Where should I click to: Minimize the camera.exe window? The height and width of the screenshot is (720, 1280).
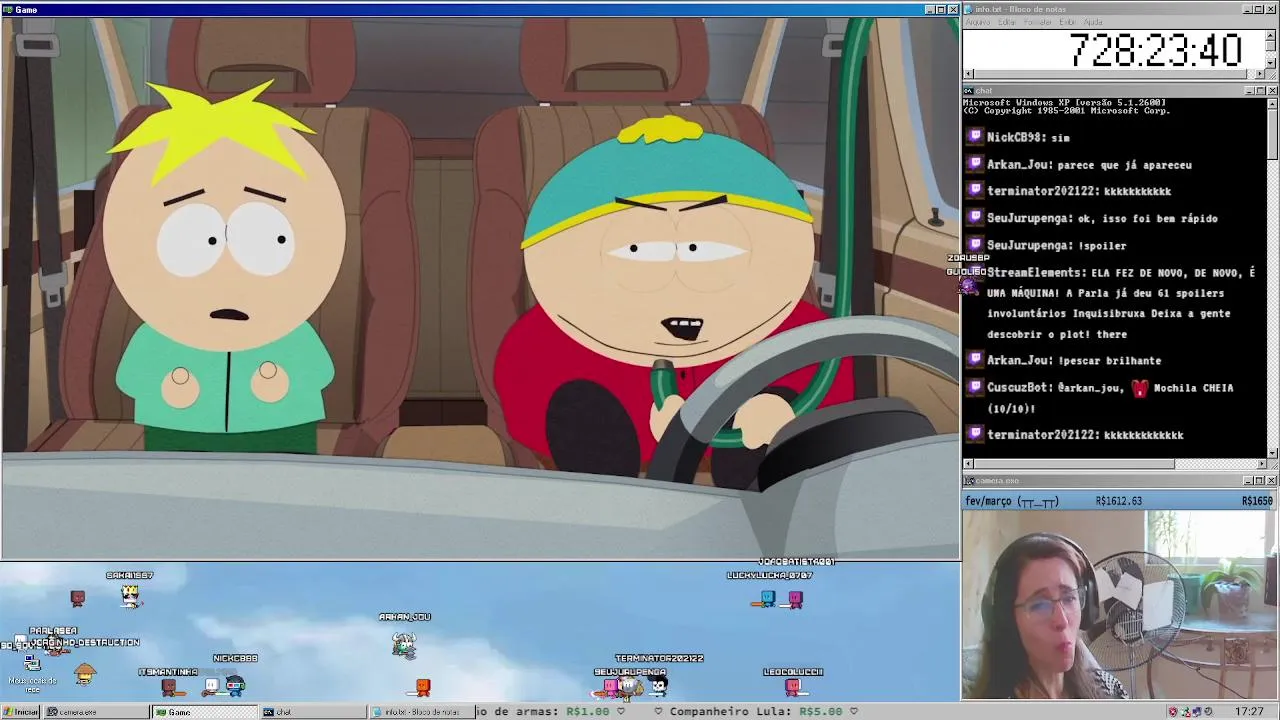tap(1249, 481)
